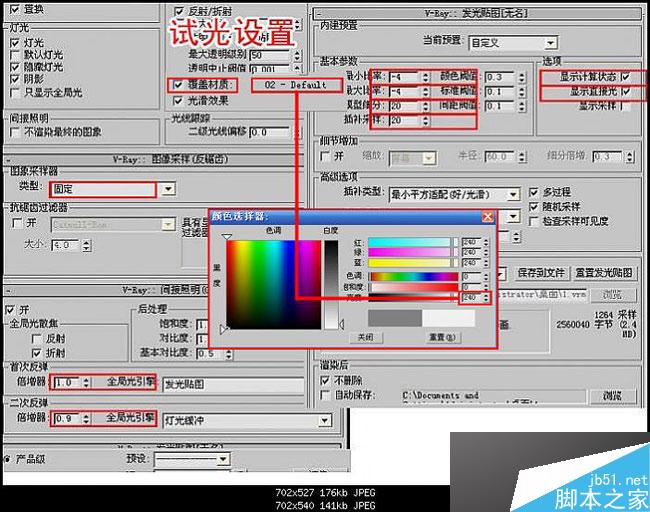Toggle the 隐藏灯光 hidden lights checkbox
The image size is (650, 512).
pyautogui.click(x=15, y=67)
